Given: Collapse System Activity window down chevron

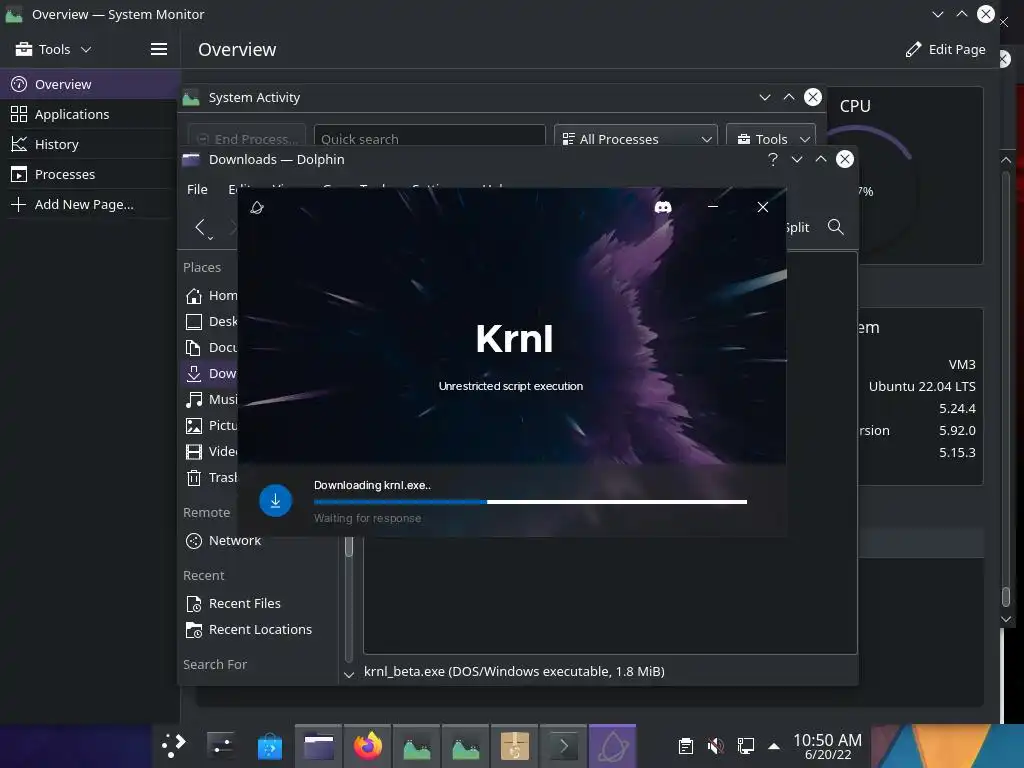Looking at the screenshot, I should point(765,97).
